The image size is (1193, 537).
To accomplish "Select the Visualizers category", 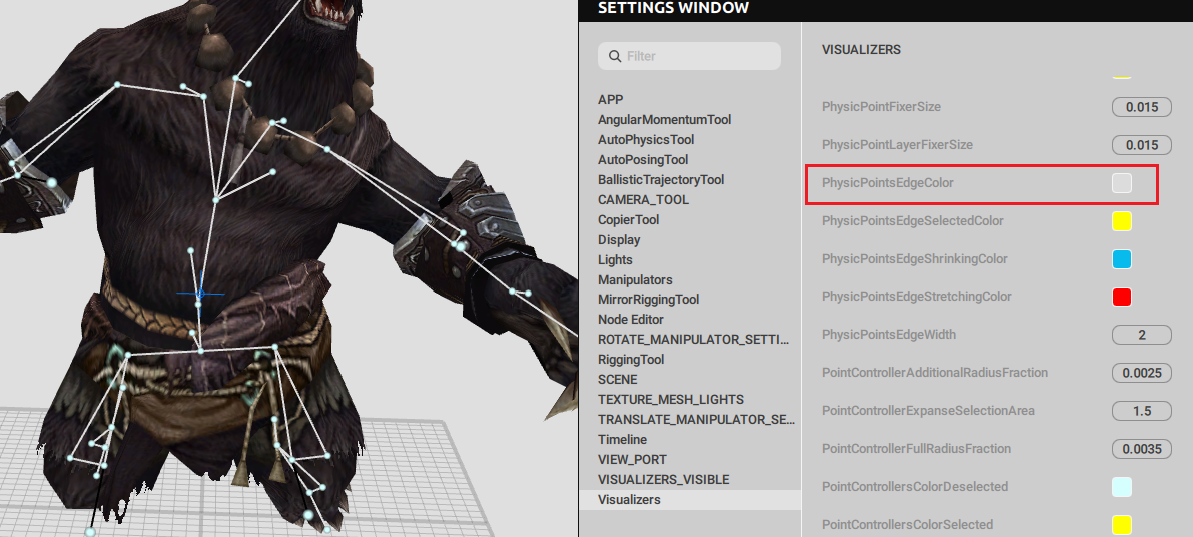I will (689, 500).
